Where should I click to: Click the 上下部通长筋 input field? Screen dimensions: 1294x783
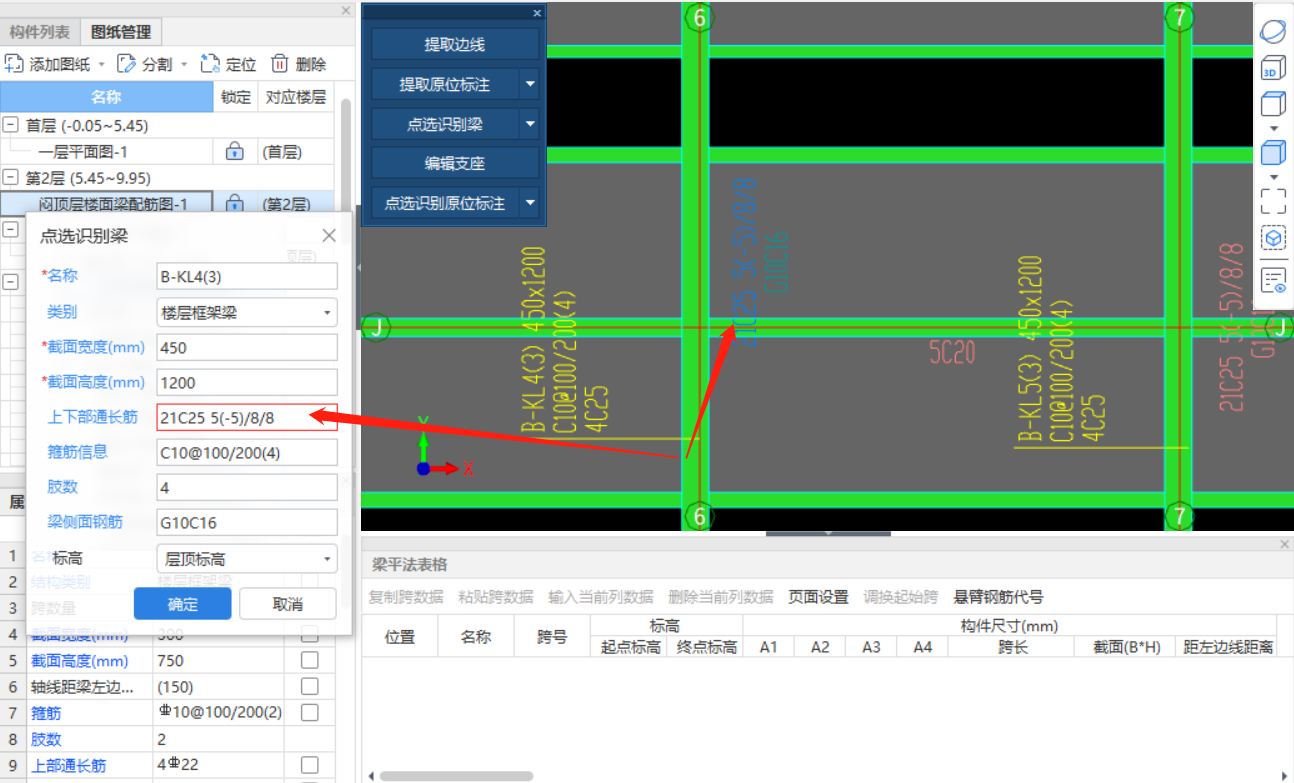[247, 417]
